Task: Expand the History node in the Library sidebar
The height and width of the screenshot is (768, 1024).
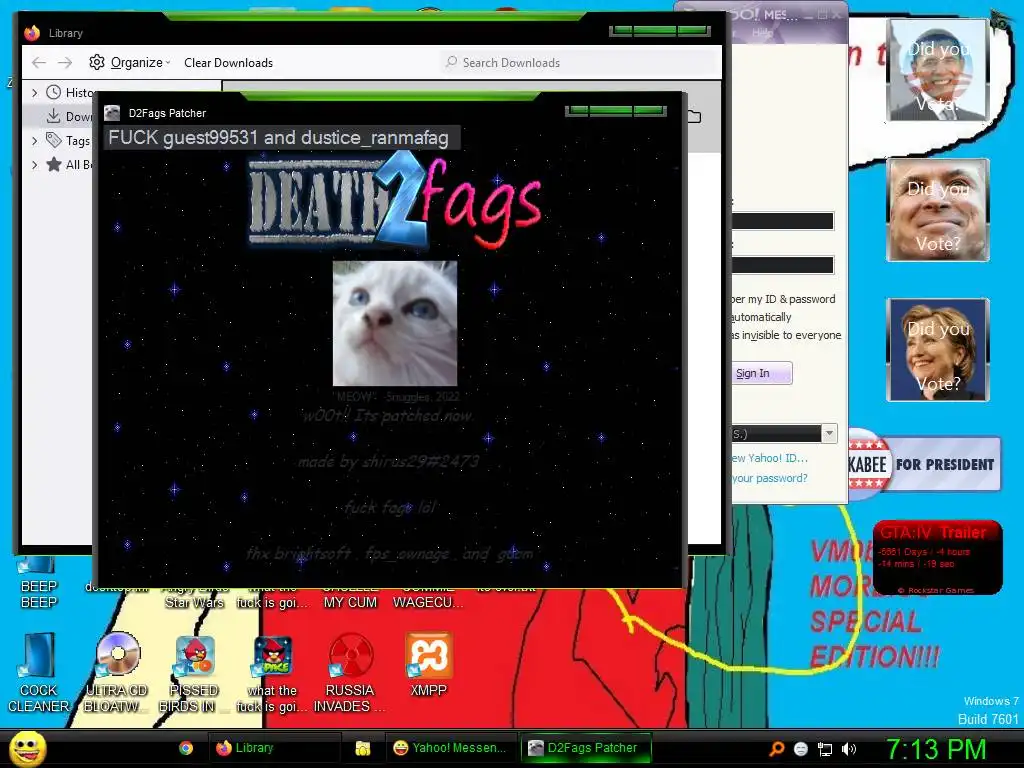Action: (x=35, y=93)
